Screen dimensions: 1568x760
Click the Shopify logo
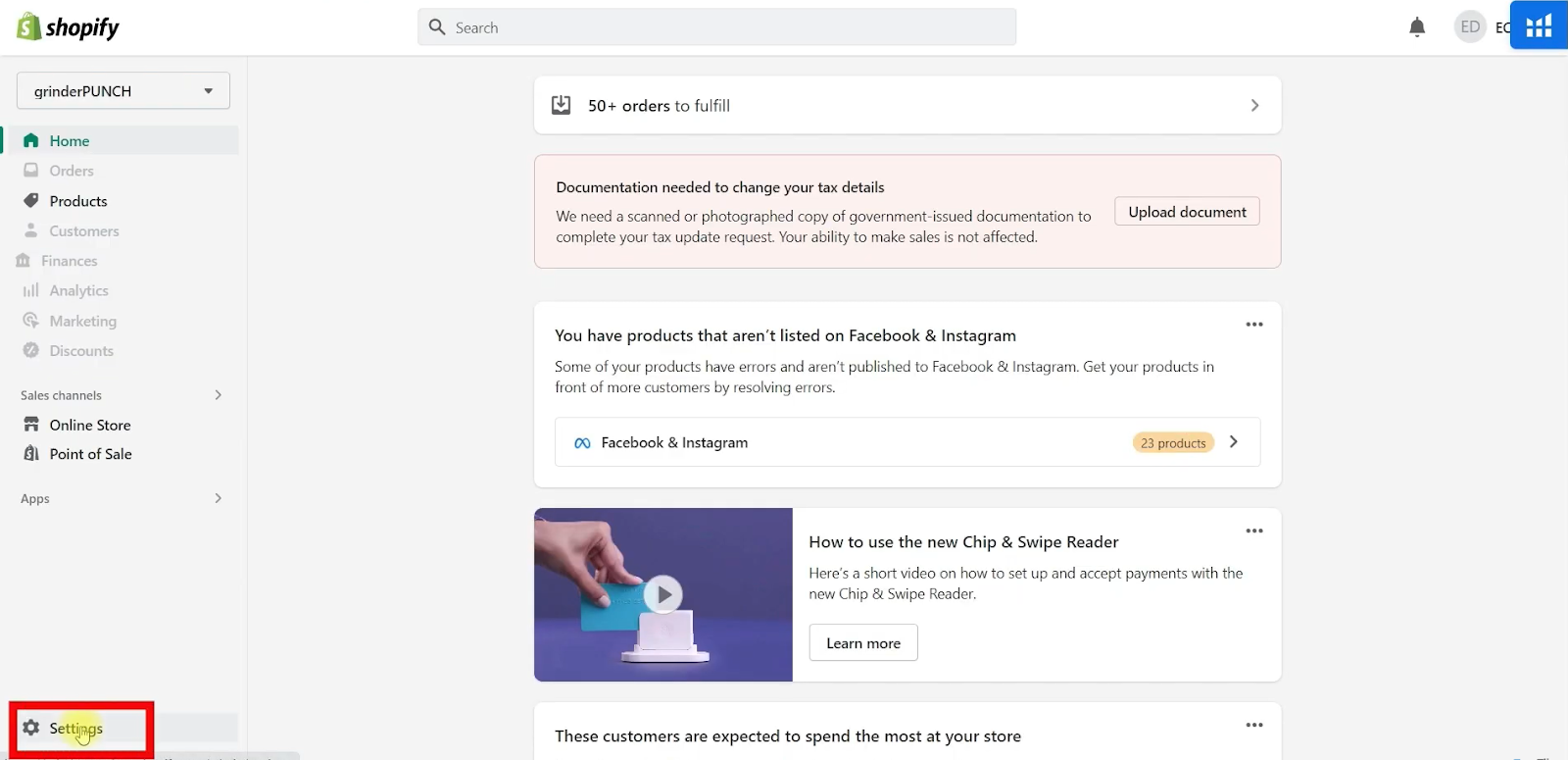[68, 27]
